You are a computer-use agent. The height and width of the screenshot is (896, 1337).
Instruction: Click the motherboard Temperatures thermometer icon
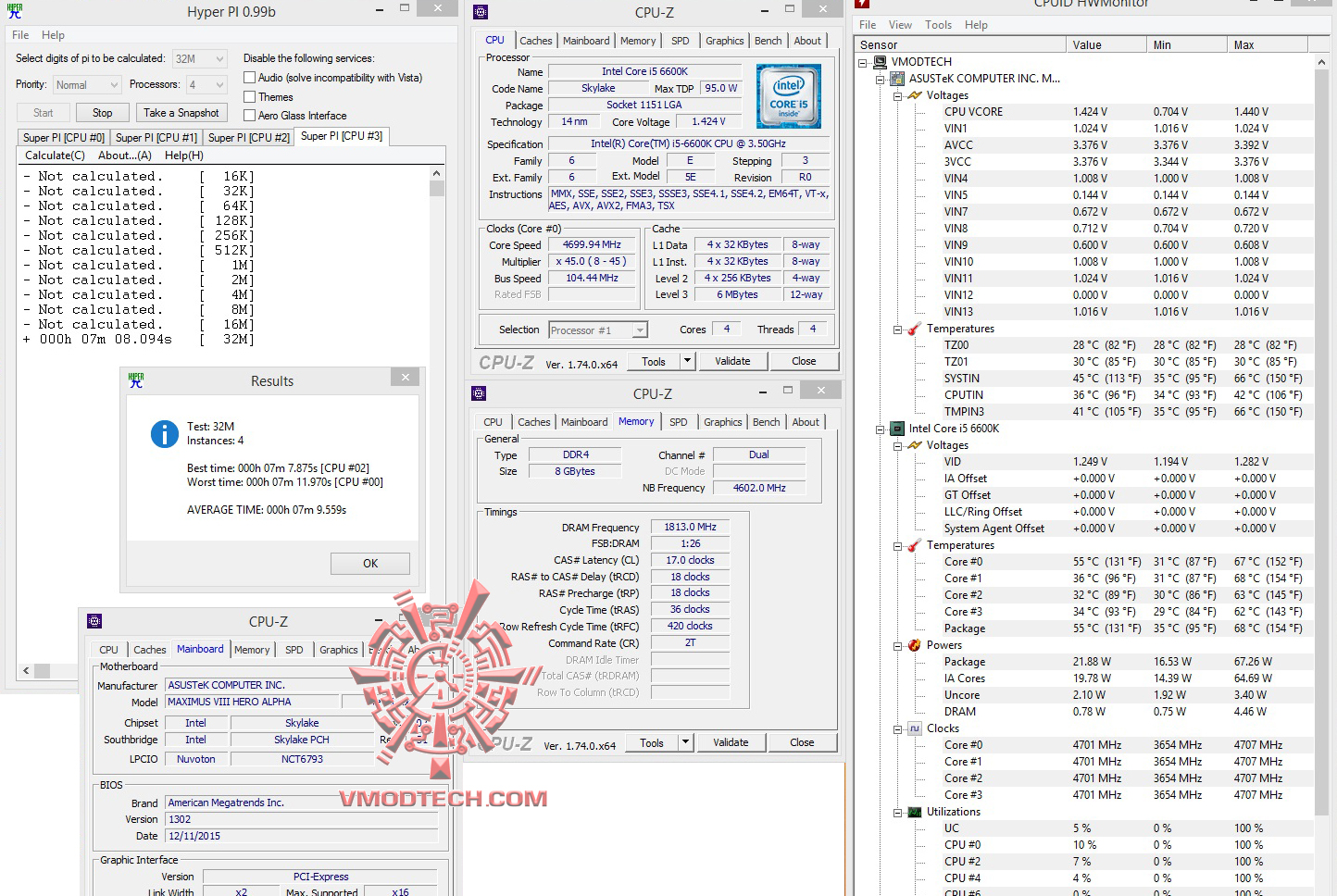coord(915,329)
